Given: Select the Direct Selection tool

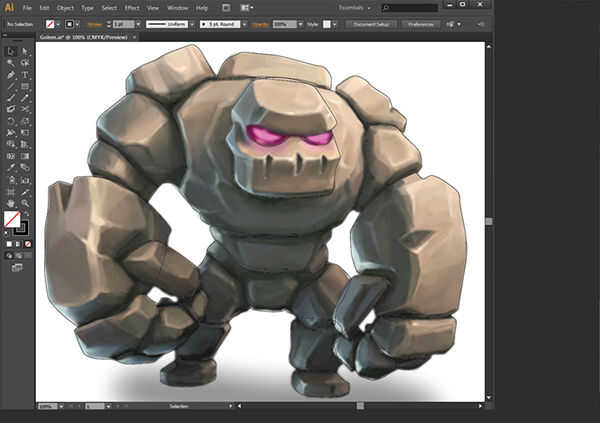Looking at the screenshot, I should 25,51.
